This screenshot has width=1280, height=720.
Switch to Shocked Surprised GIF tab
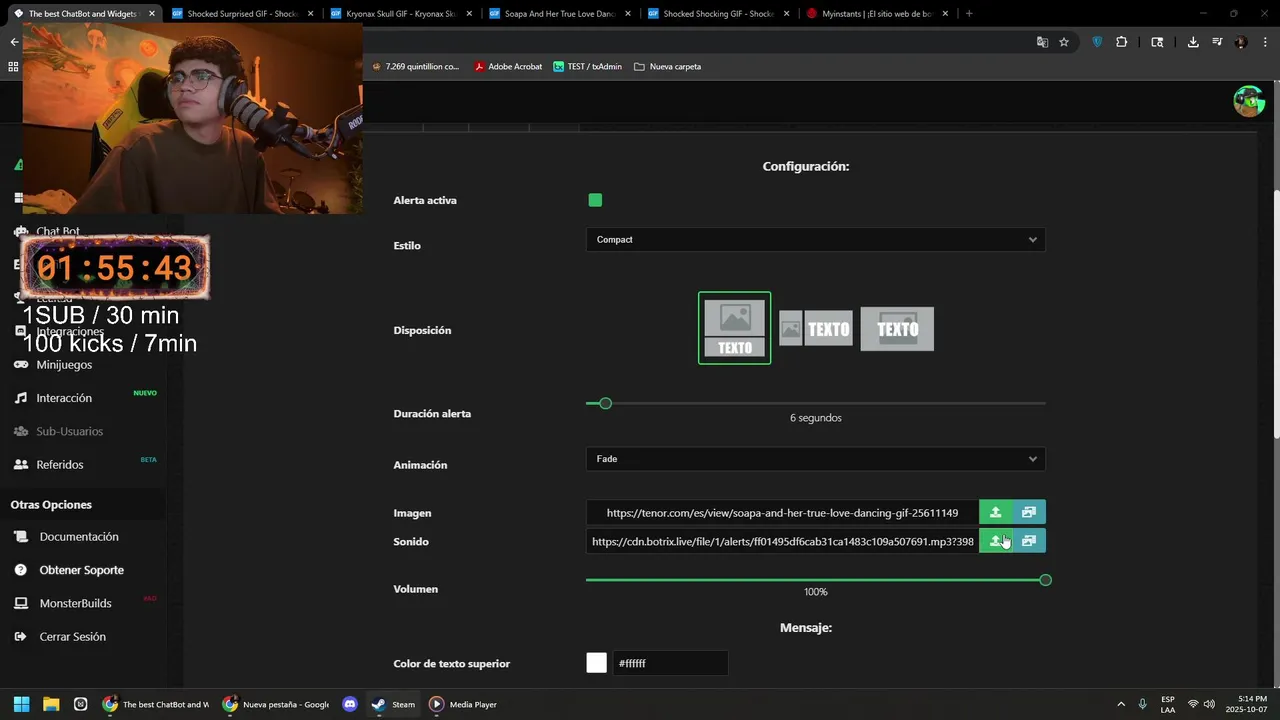pyautogui.click(x=241, y=14)
